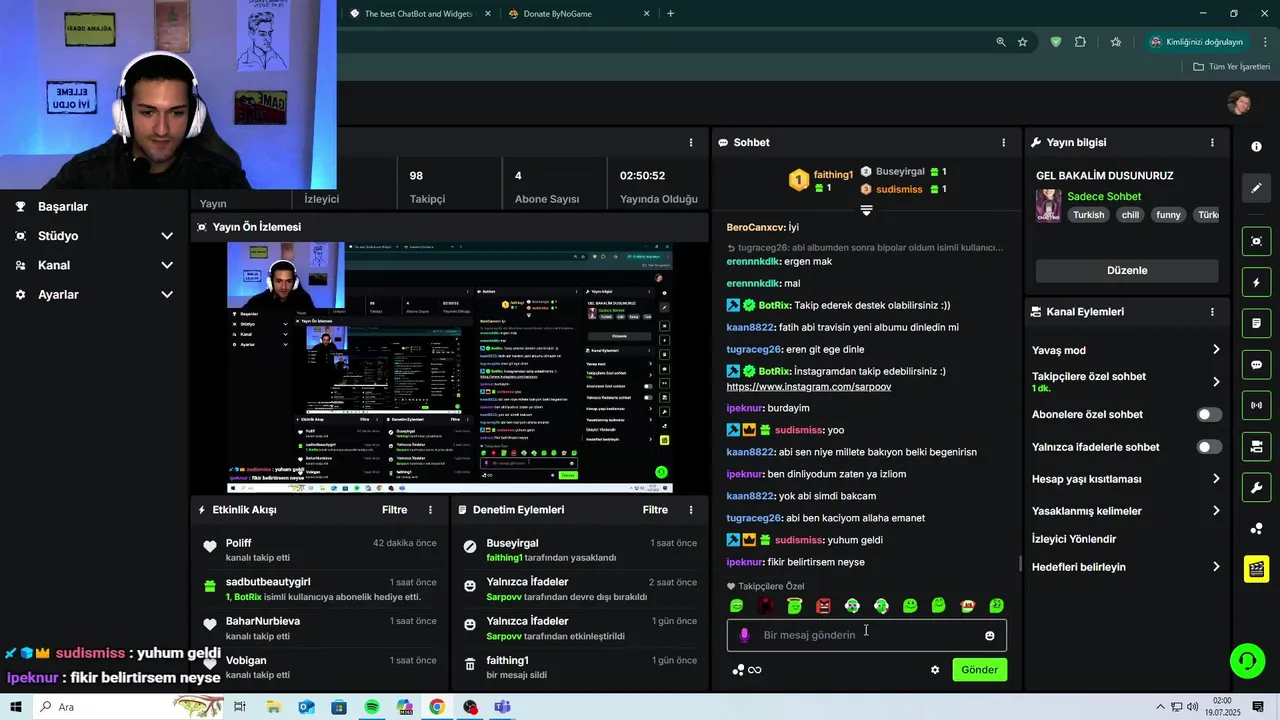Viewport: 1280px width, 720px height.
Task: Open Outlook from the taskbar
Action: pos(306,707)
